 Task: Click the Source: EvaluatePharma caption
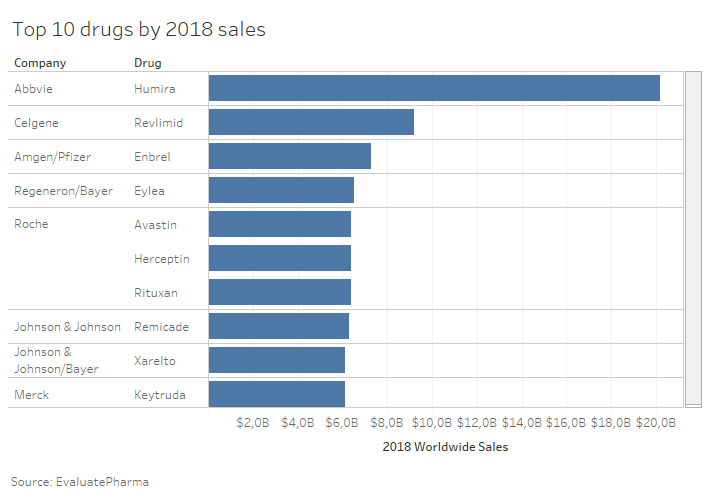80,482
